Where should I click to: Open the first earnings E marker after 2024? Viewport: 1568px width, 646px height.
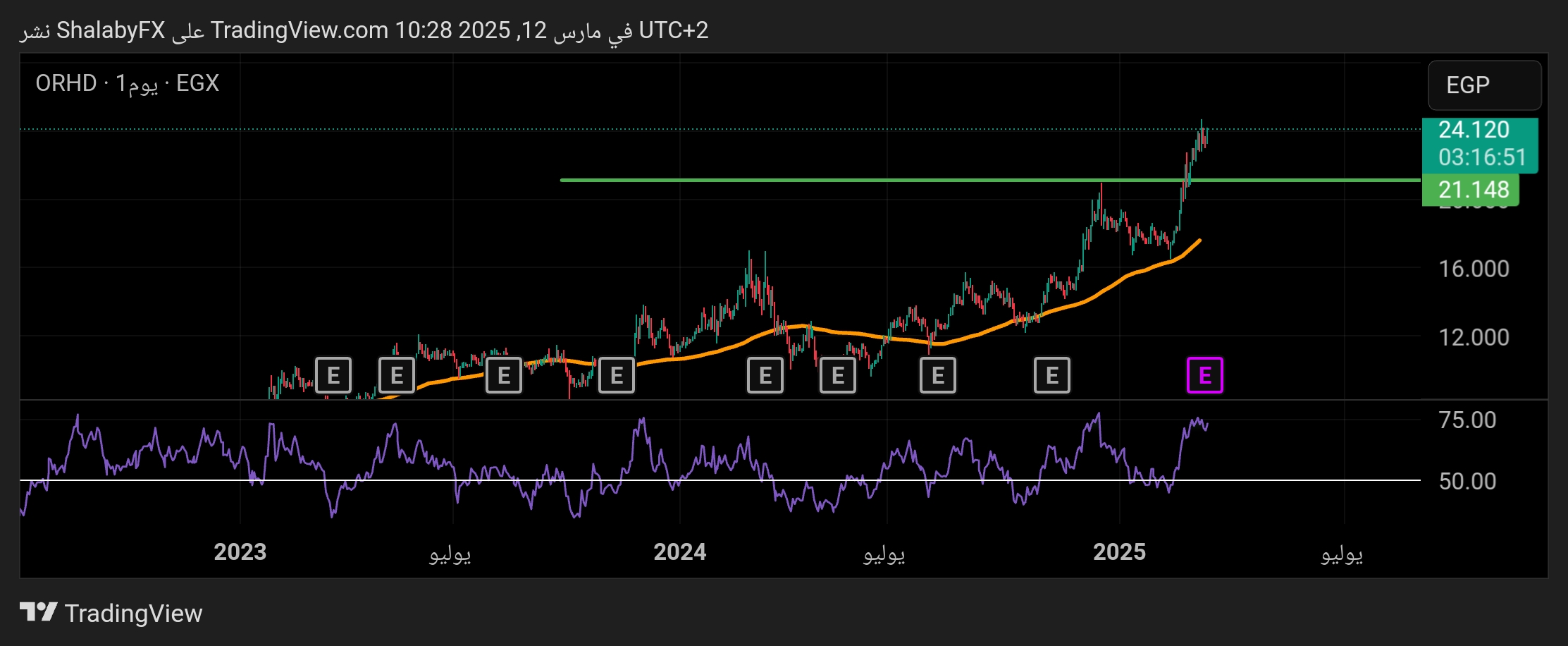(x=765, y=375)
